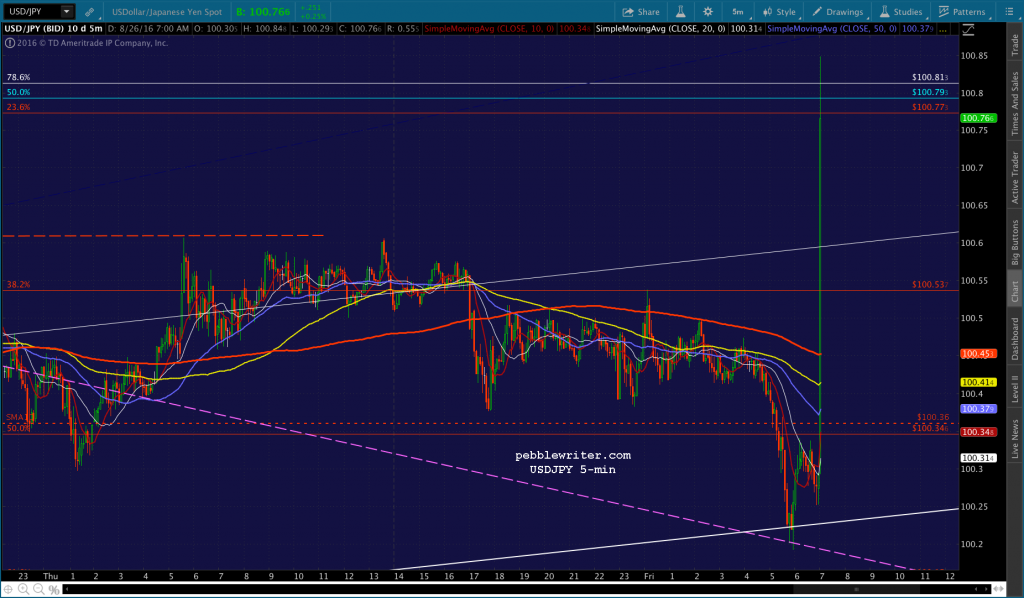This screenshot has height=598, width=1024.
Task: Click the O: 100.305 open value
Action: [x=216, y=29]
